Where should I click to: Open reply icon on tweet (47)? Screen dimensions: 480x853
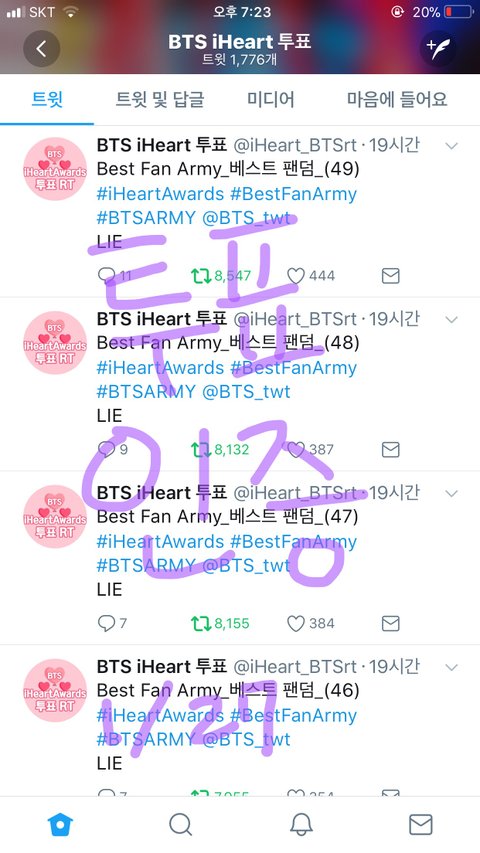click(106, 623)
